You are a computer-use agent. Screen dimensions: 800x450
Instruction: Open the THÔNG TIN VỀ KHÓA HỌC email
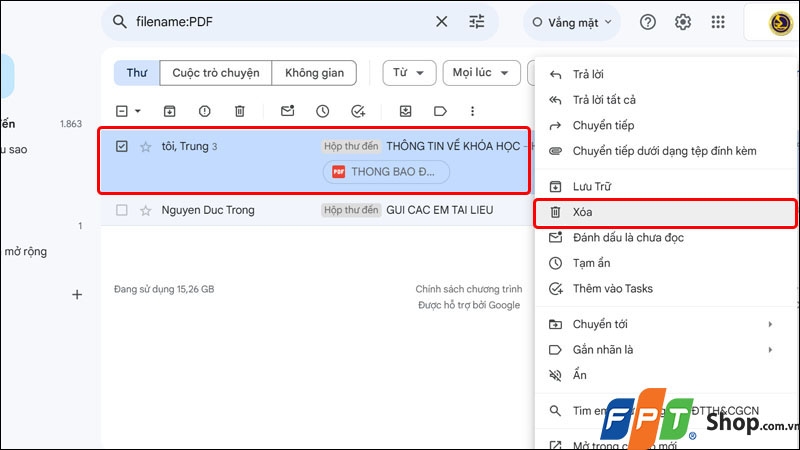click(x=453, y=146)
